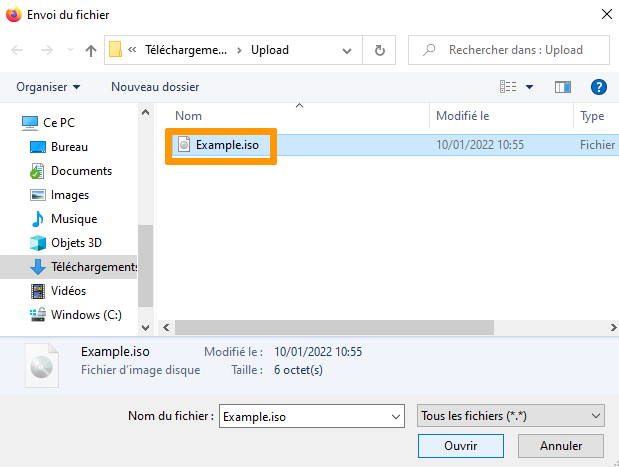Go to Vidéos in navigation pane
619x467 pixels.
[68, 291]
